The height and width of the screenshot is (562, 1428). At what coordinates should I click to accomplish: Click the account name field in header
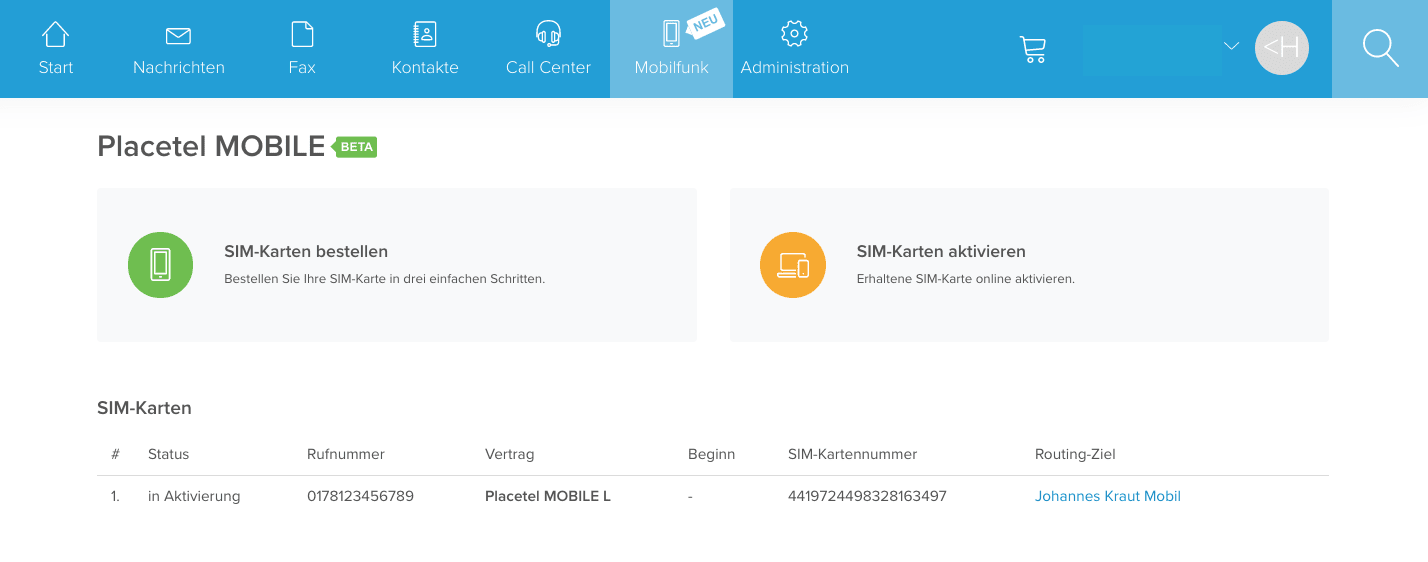pos(1152,49)
